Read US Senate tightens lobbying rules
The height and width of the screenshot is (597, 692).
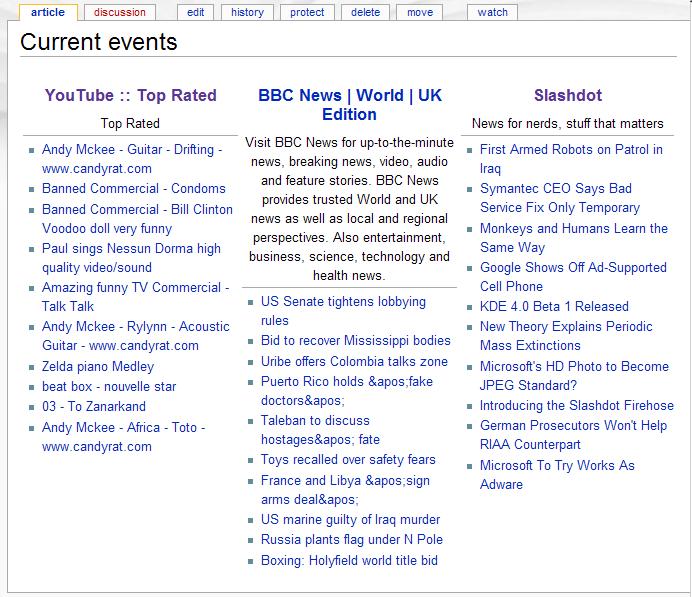tap(343, 311)
